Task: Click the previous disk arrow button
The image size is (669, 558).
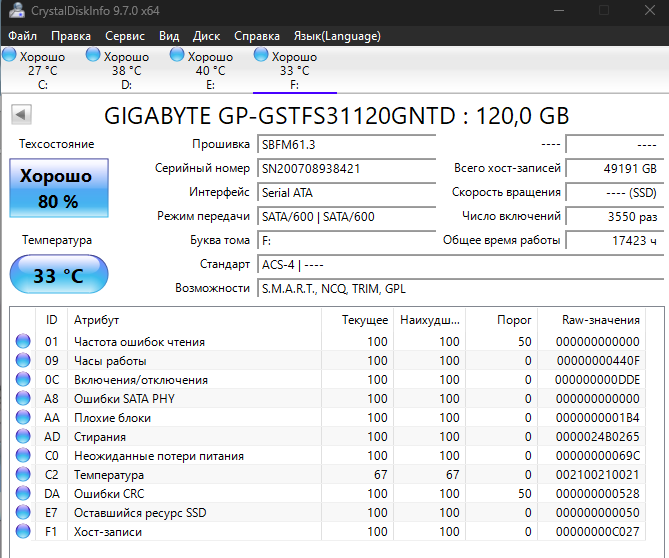Action: pos(21,114)
